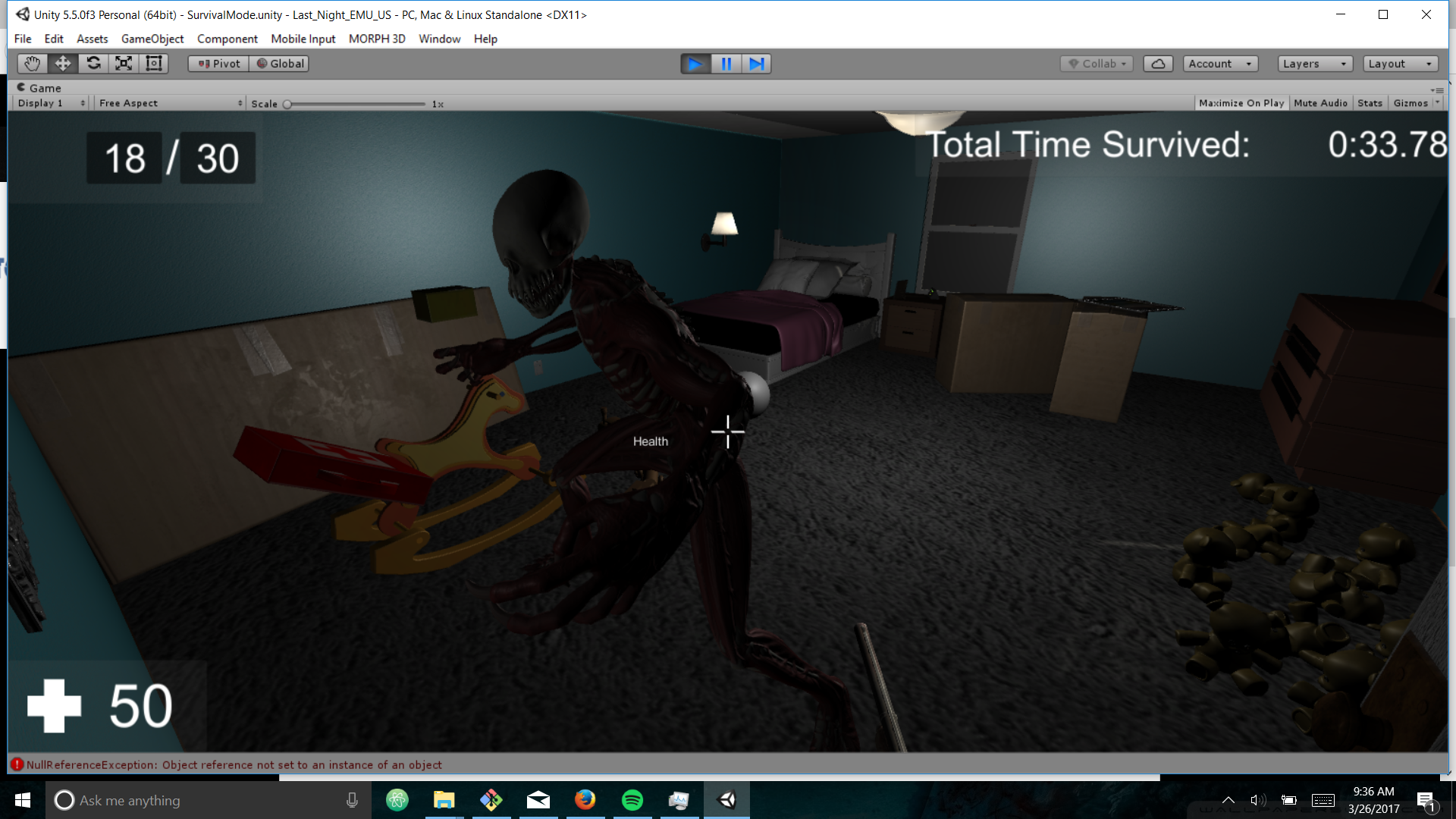Open Mail app from taskbar

point(538,800)
